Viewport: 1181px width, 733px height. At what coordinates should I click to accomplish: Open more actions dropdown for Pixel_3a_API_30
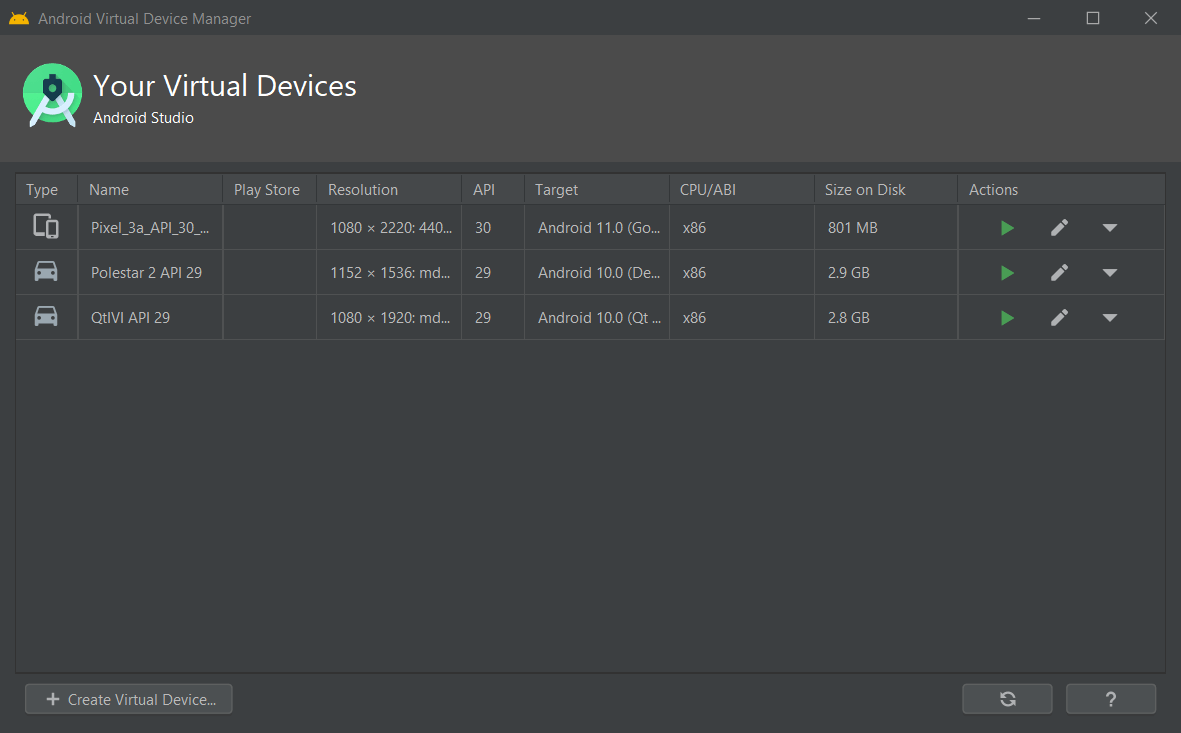tap(1109, 228)
